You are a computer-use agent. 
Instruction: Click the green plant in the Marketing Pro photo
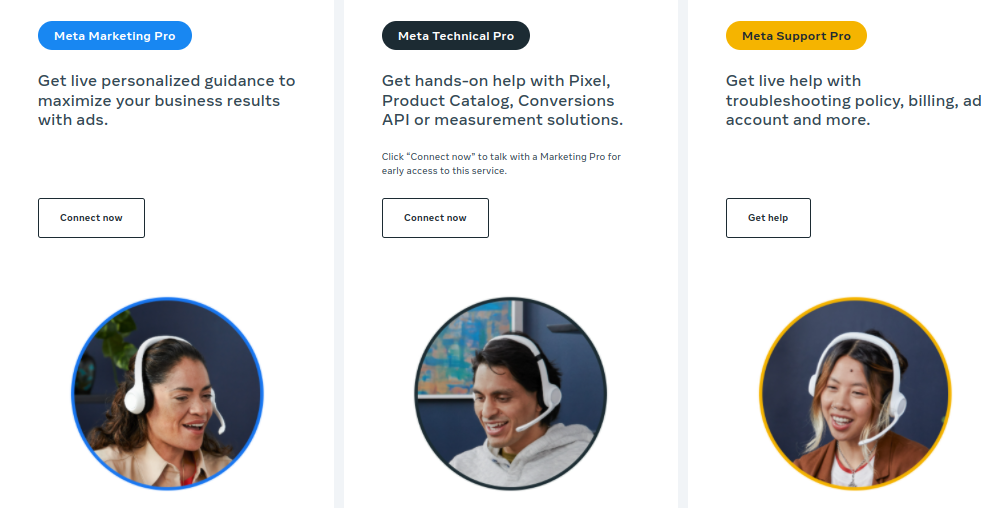click(119, 341)
